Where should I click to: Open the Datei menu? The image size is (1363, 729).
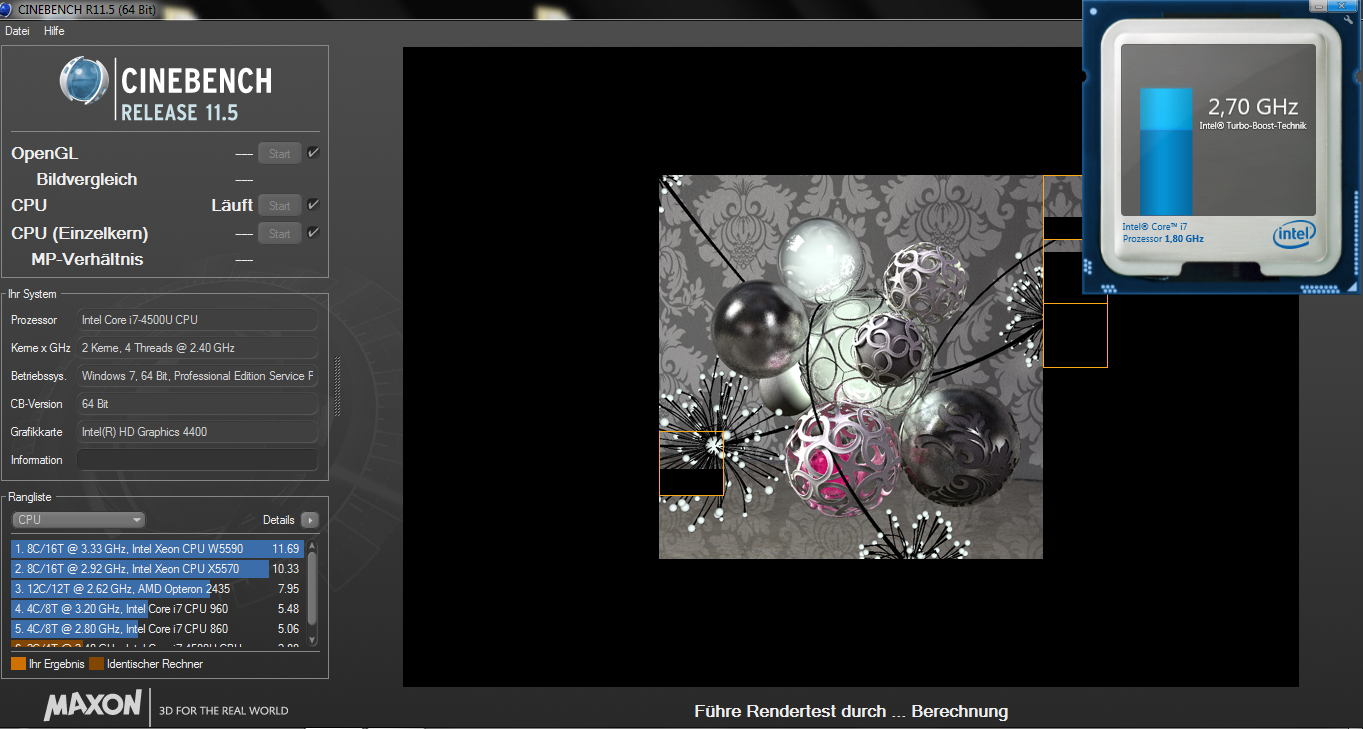pyautogui.click(x=17, y=31)
